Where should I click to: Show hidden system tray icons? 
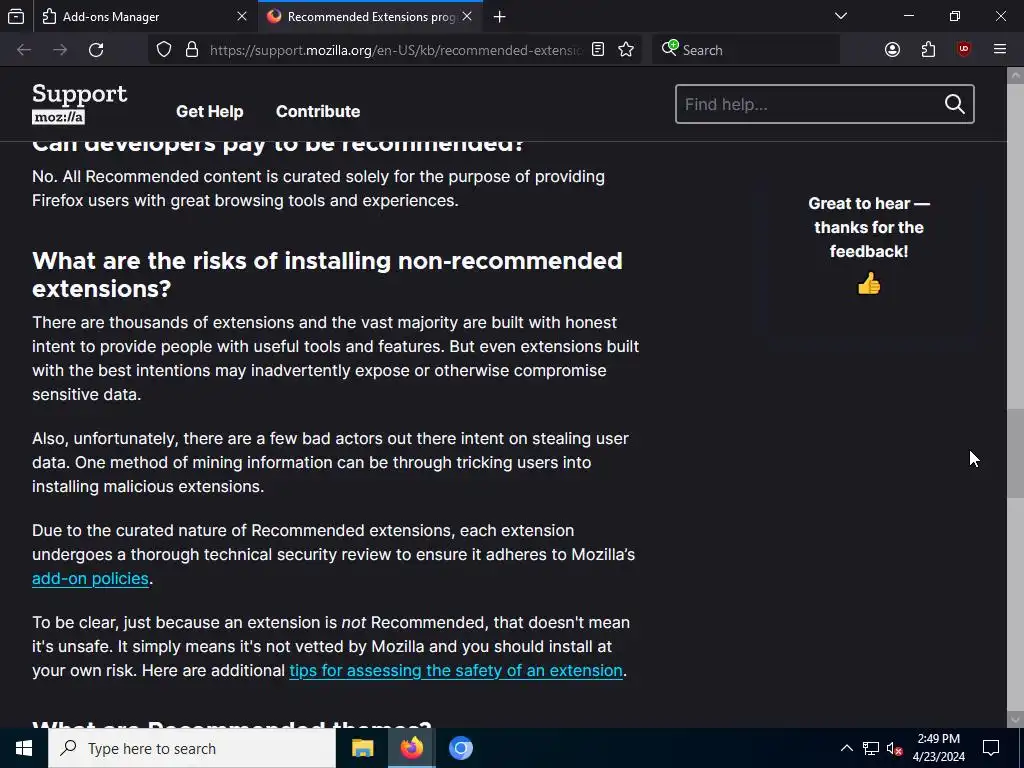coord(846,748)
